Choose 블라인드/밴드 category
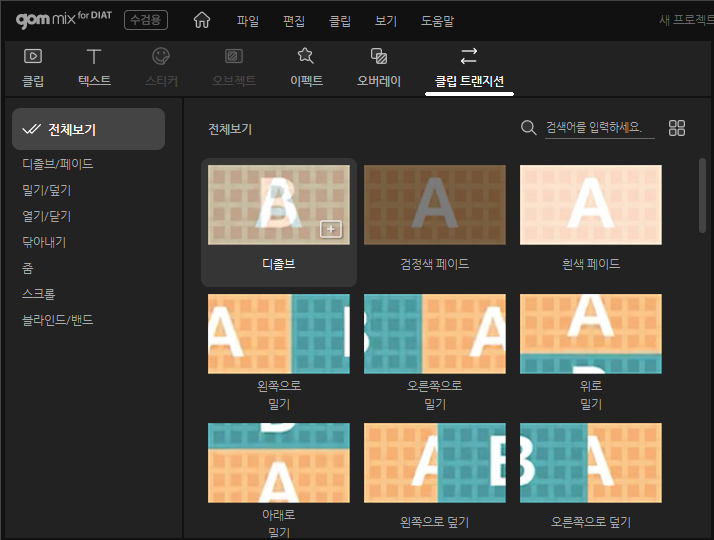This screenshot has width=714, height=540. tap(58, 320)
